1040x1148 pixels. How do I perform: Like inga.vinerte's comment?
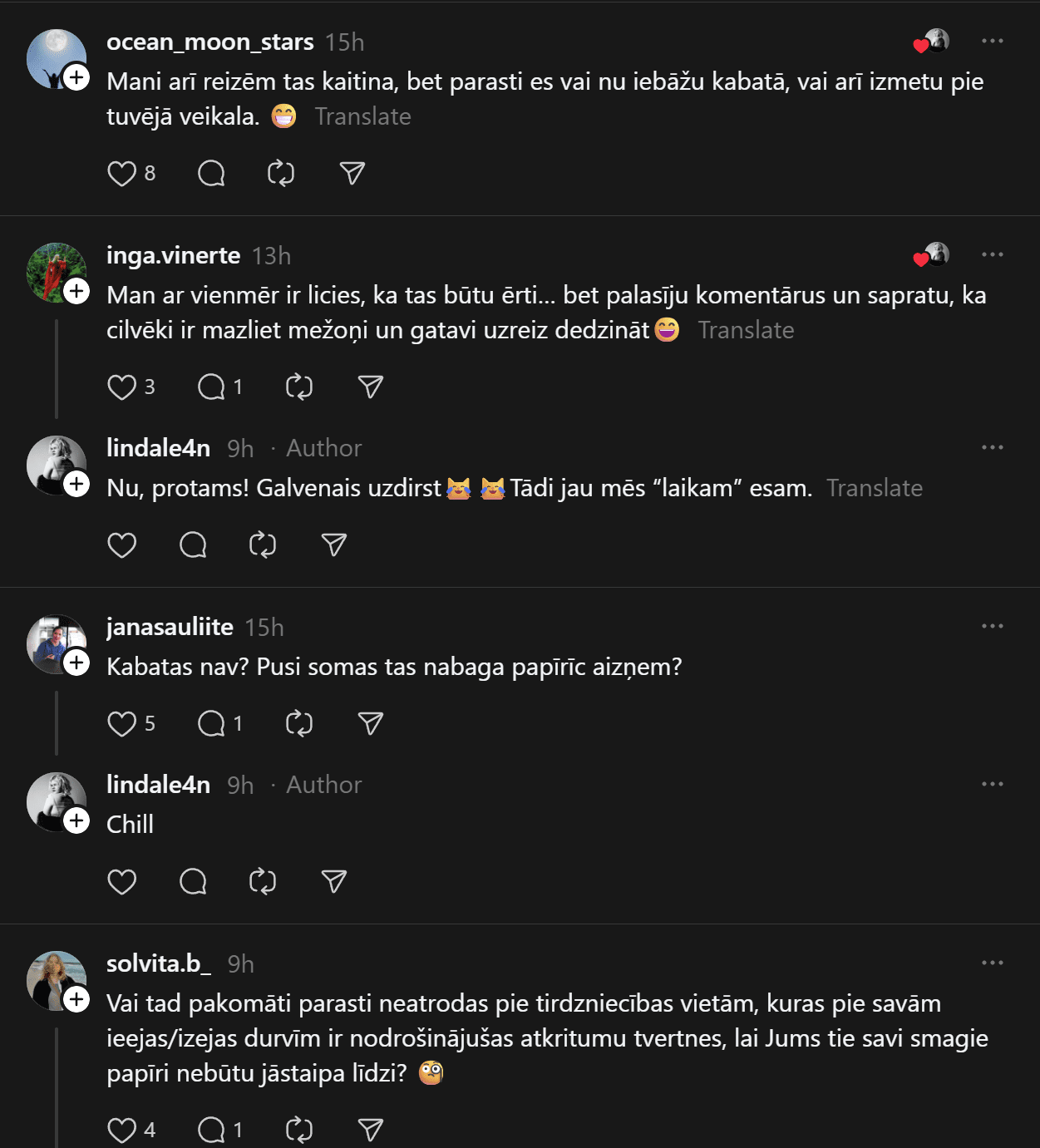point(122,387)
